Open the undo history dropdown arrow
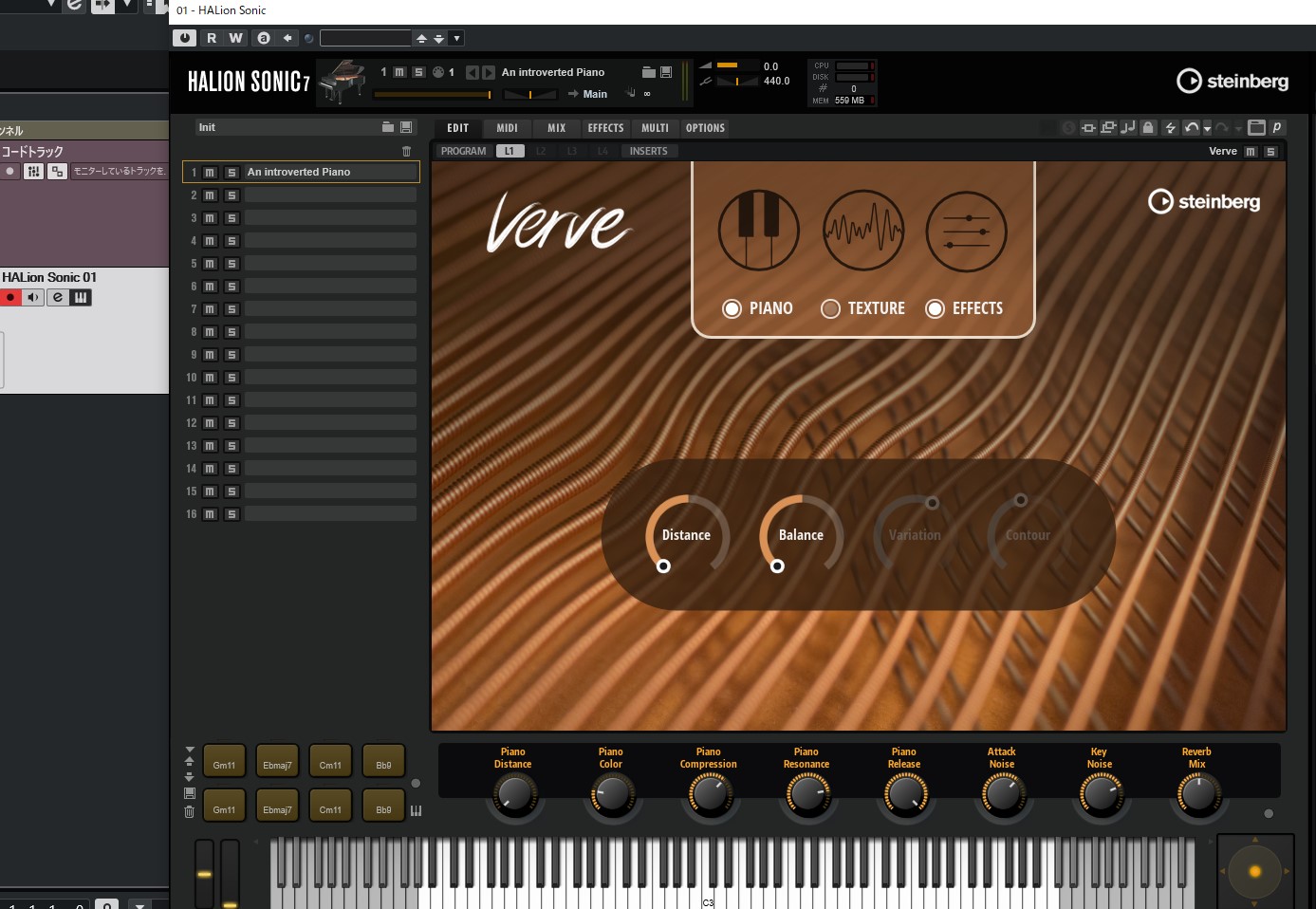Image resolution: width=1316 pixels, height=909 pixels. pos(1207,128)
